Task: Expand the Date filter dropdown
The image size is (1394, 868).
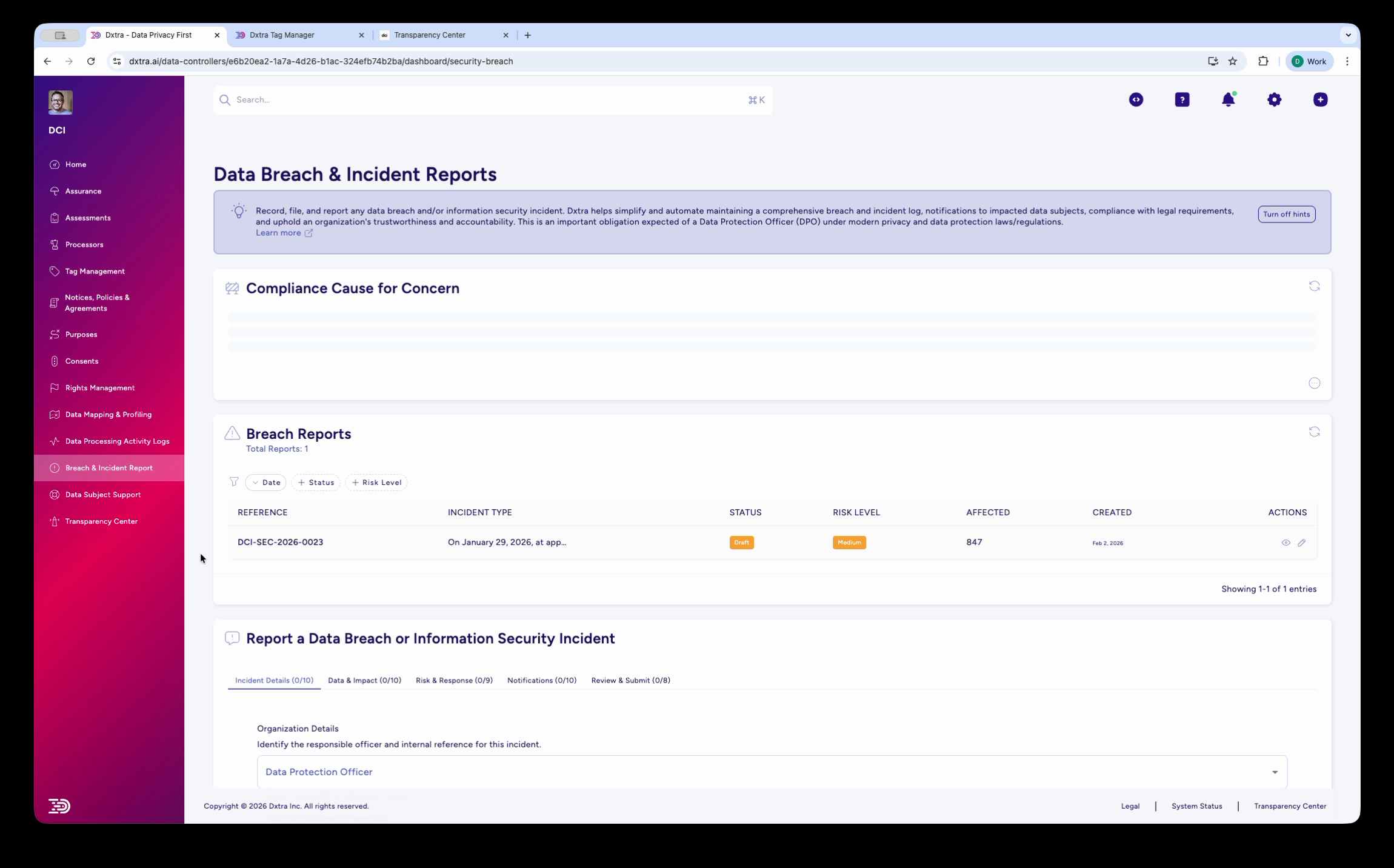Action: pos(265,482)
